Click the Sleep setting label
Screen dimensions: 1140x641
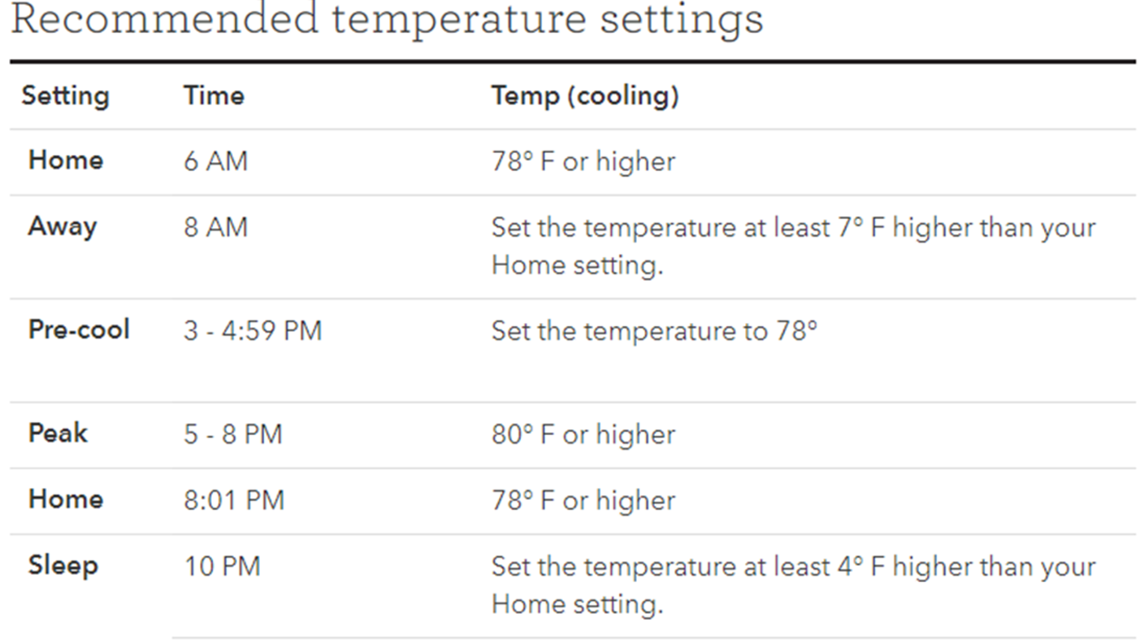point(63,566)
